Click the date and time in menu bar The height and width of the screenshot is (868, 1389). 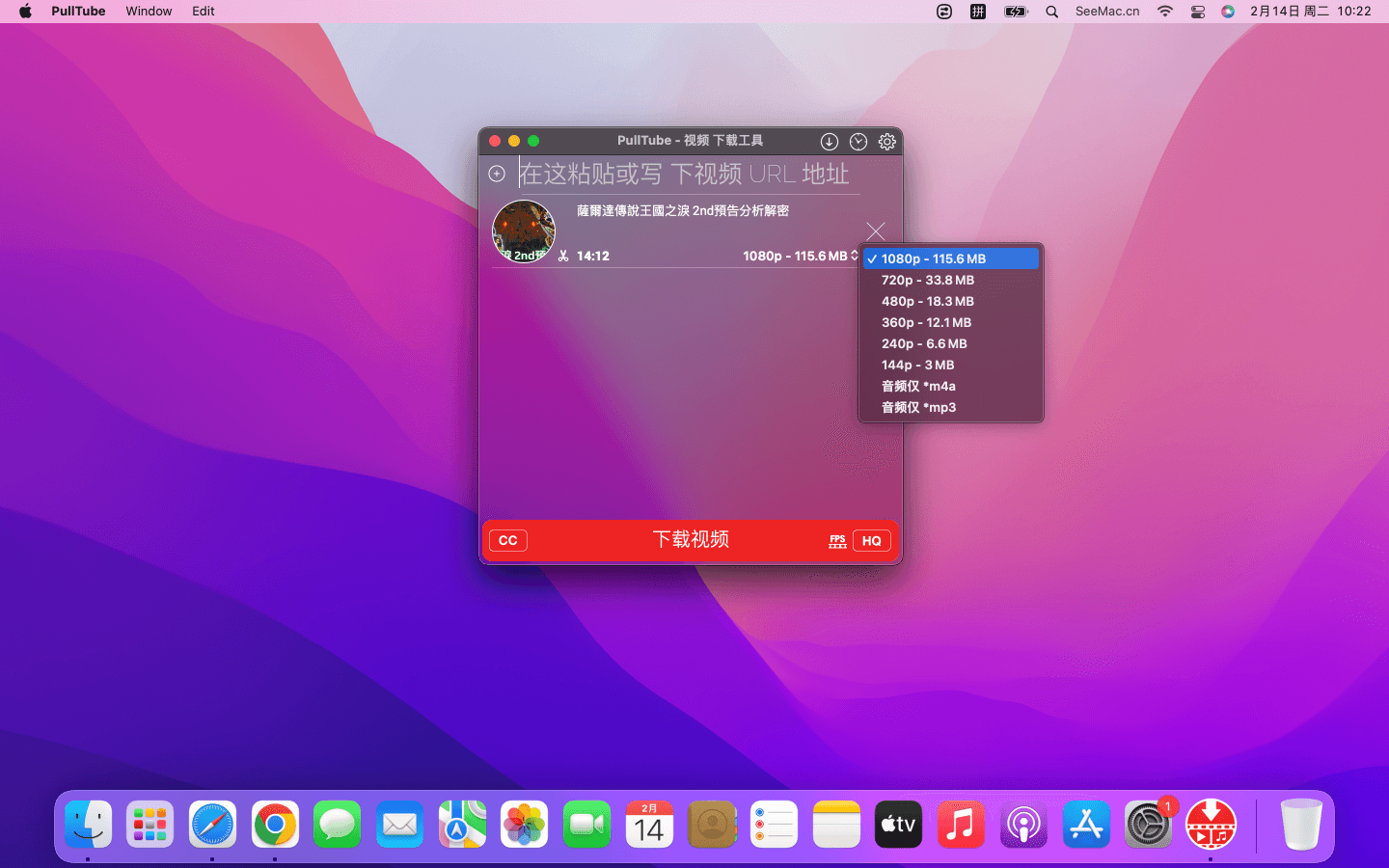[1310, 12]
